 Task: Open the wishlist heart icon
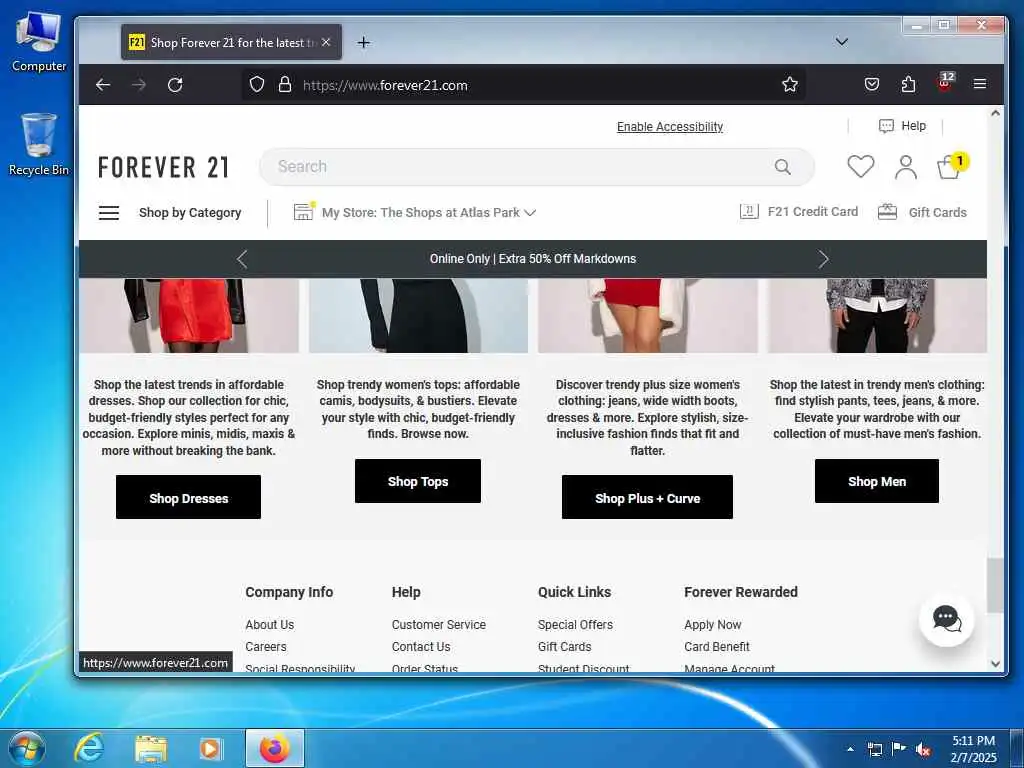[x=861, y=167]
